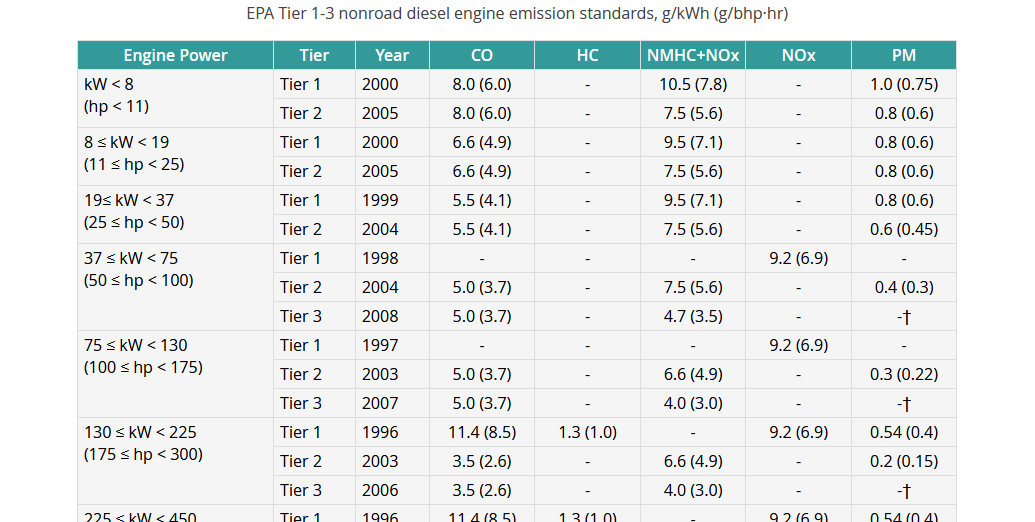Click NMHC+NOx 7.5 (5.6) in the kW < 8 Tier 2 row
Image resolution: width=1035 pixels, height=522 pixels.
pyautogui.click(x=693, y=114)
